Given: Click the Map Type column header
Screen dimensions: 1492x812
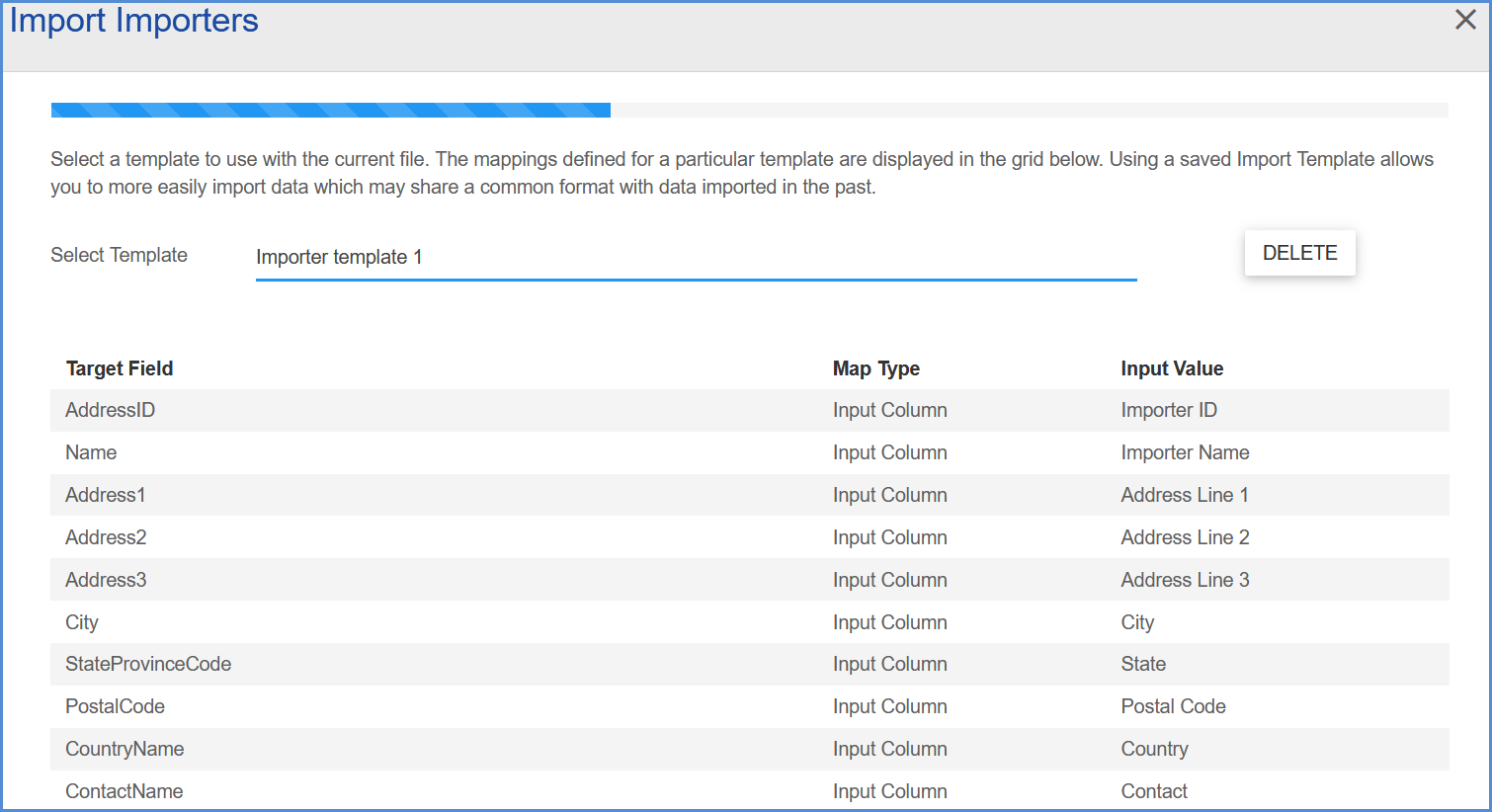Looking at the screenshot, I should click(876, 368).
